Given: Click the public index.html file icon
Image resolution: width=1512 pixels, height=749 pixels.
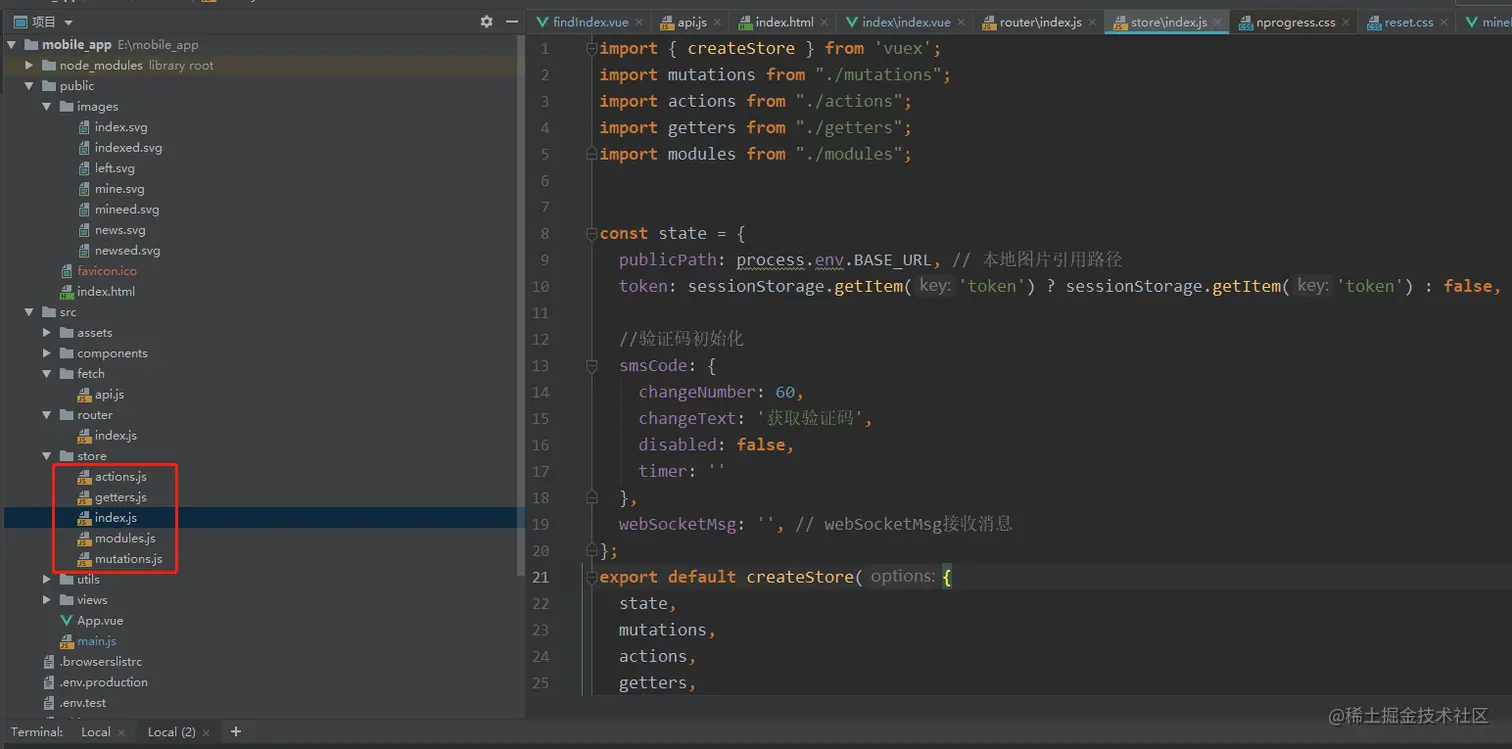Looking at the screenshot, I should pyautogui.click(x=67, y=292).
